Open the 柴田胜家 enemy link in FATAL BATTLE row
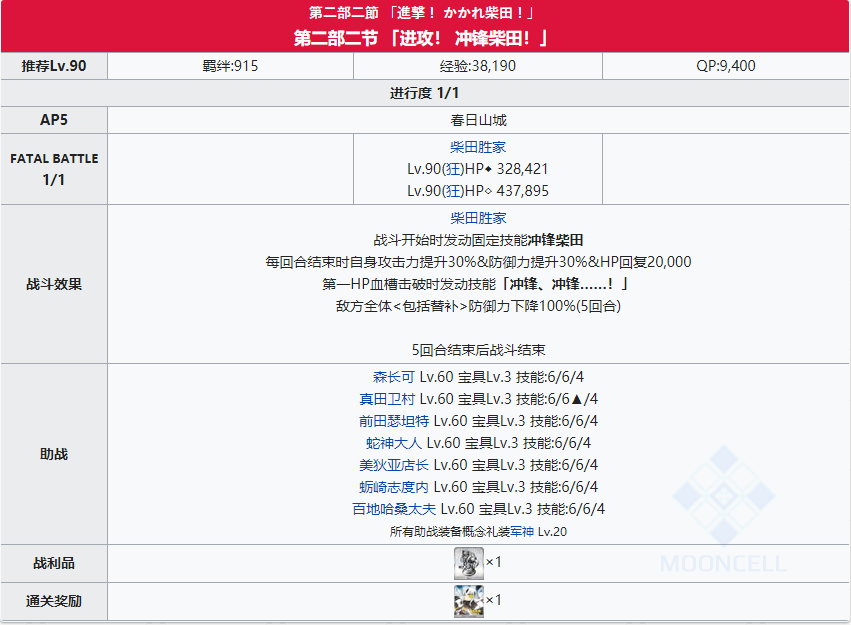 pos(478,147)
